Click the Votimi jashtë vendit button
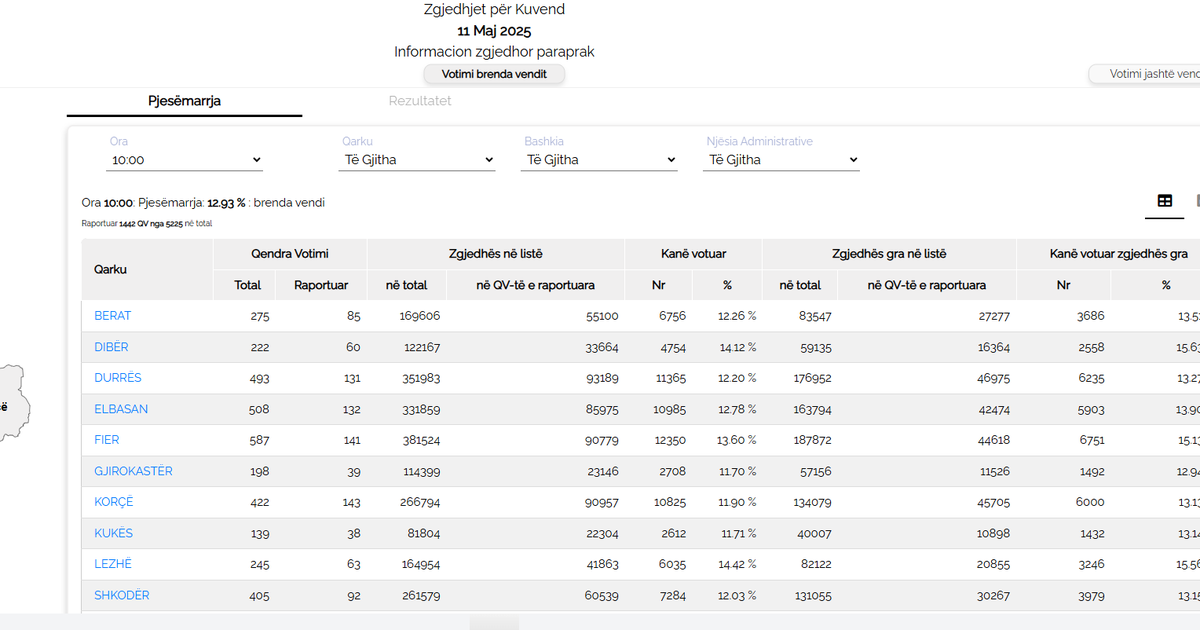 [1146, 74]
